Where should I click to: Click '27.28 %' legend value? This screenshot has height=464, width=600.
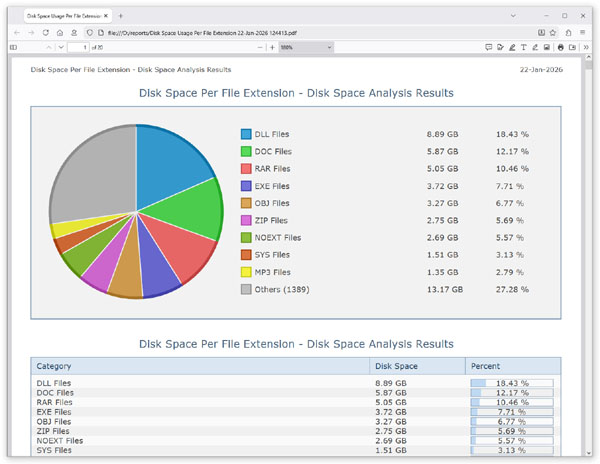tap(512, 290)
